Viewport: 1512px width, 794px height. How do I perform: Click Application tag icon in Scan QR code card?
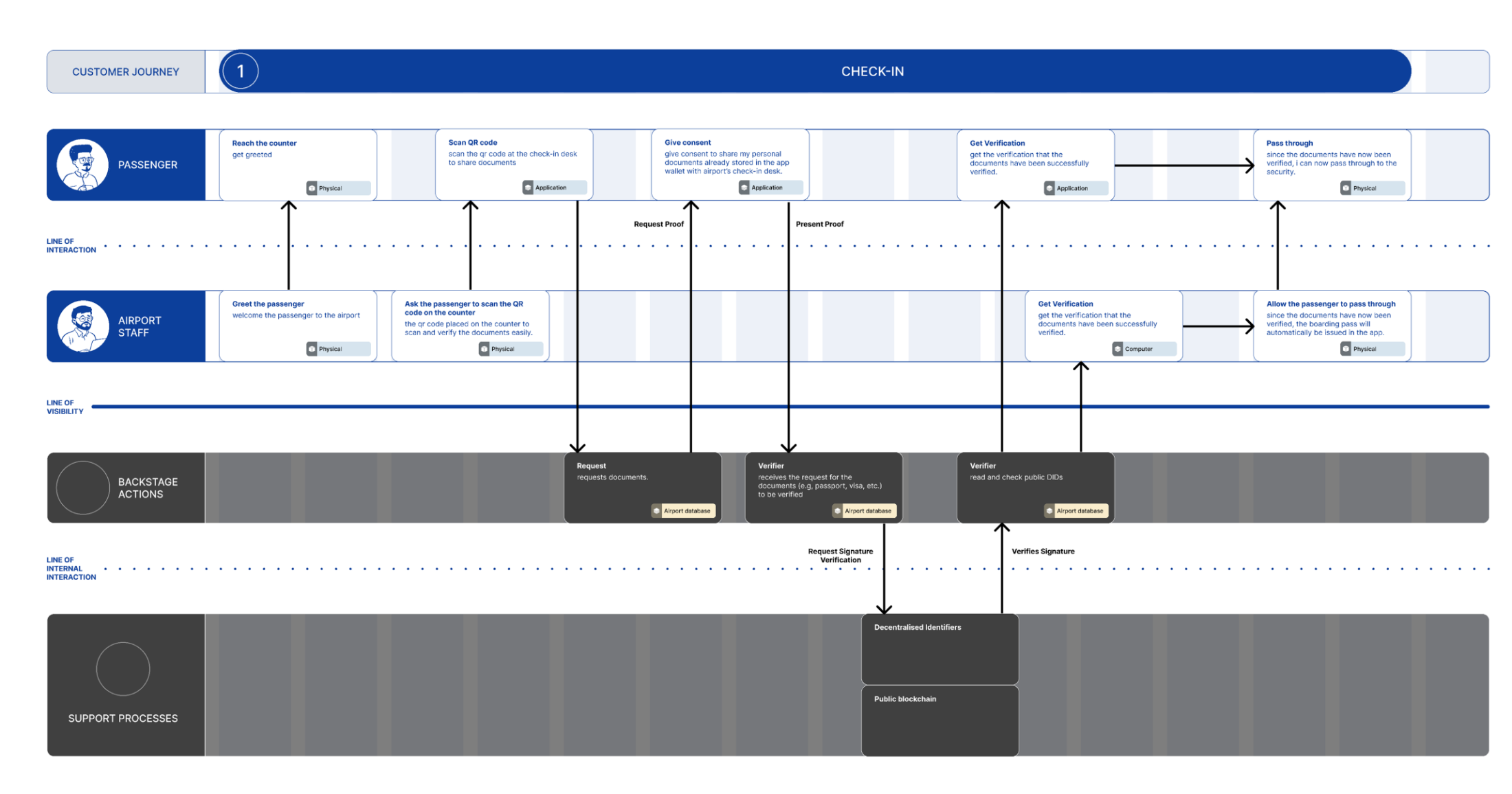click(529, 188)
